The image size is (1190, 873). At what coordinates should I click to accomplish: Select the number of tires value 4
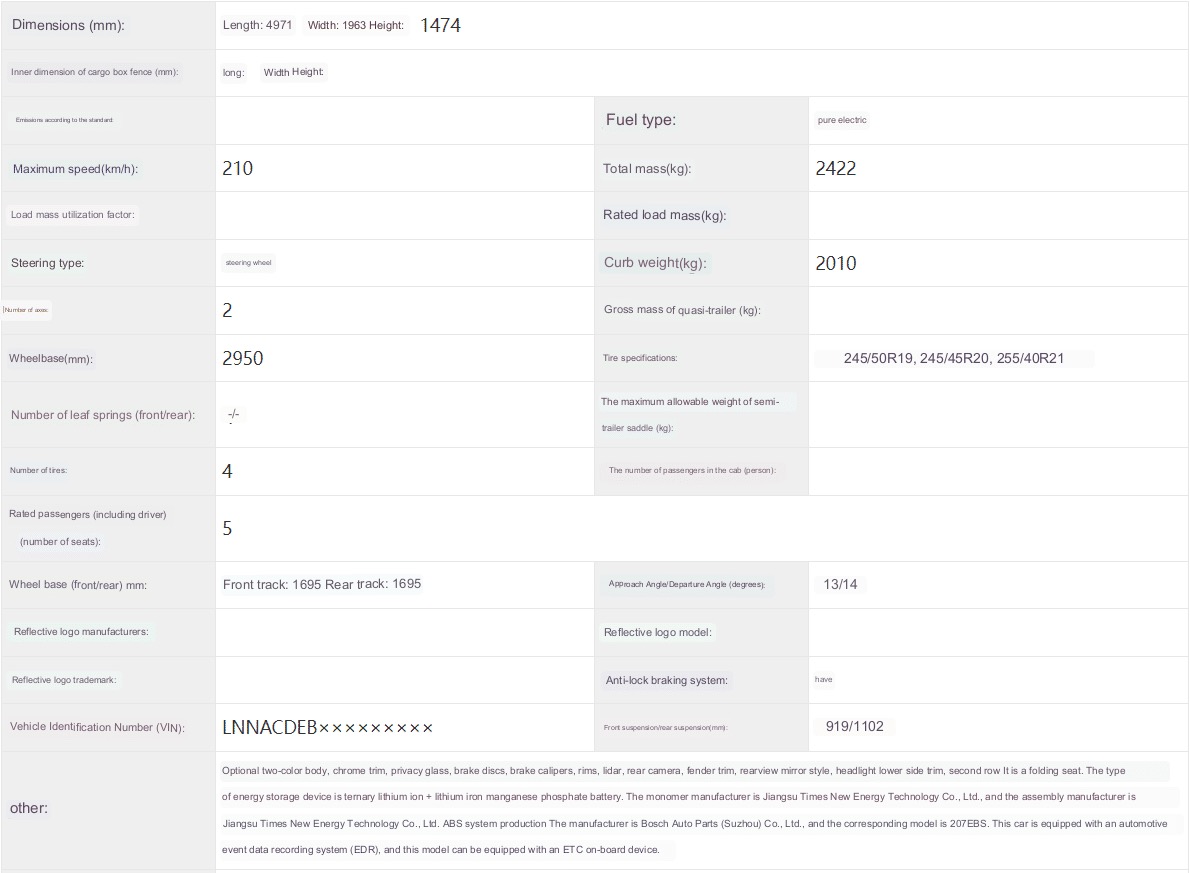228,471
